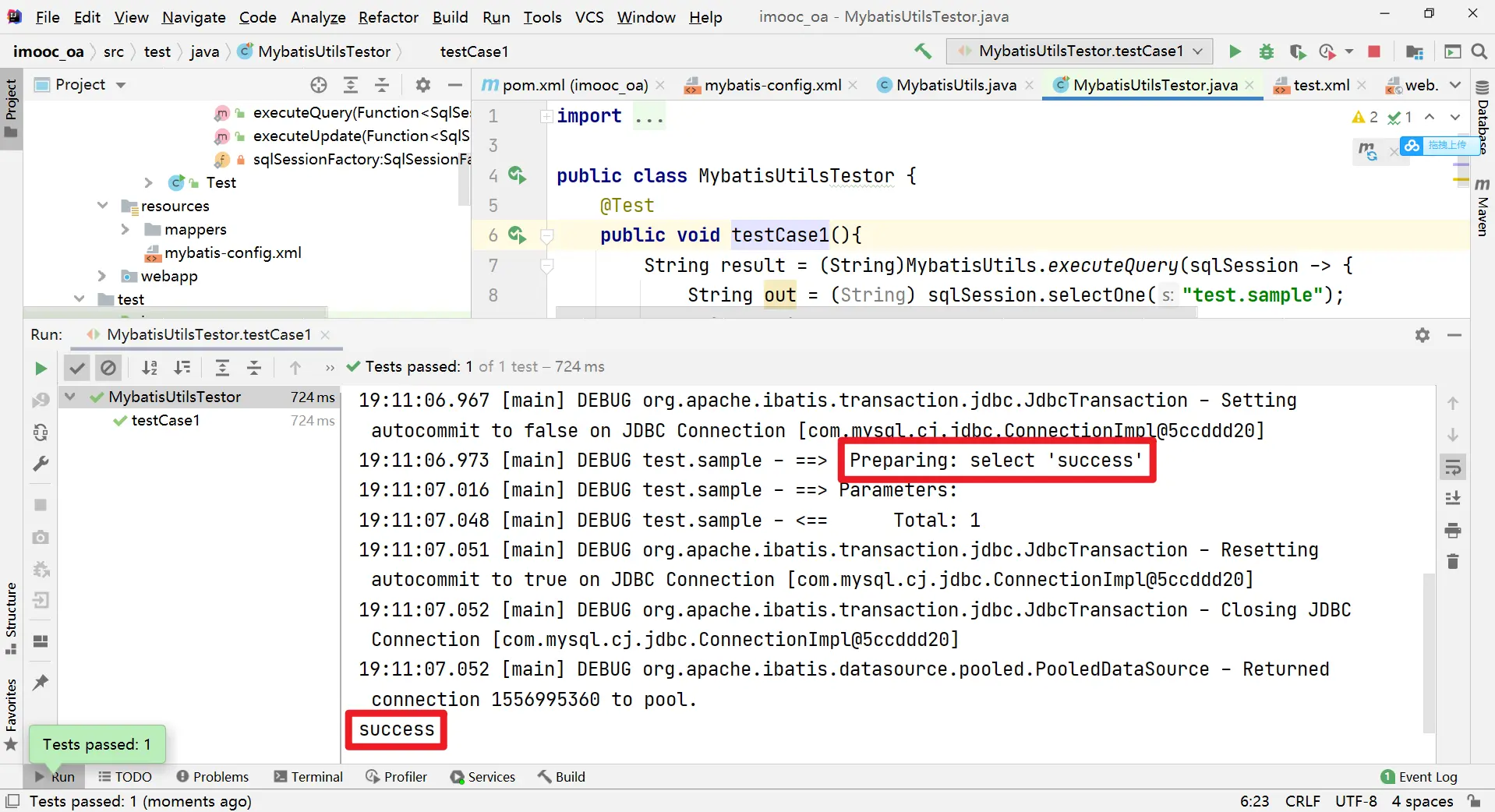
Task: Open the run configuration dropdown MybatisUtilsTestor.testCase1
Action: pos(1080,51)
